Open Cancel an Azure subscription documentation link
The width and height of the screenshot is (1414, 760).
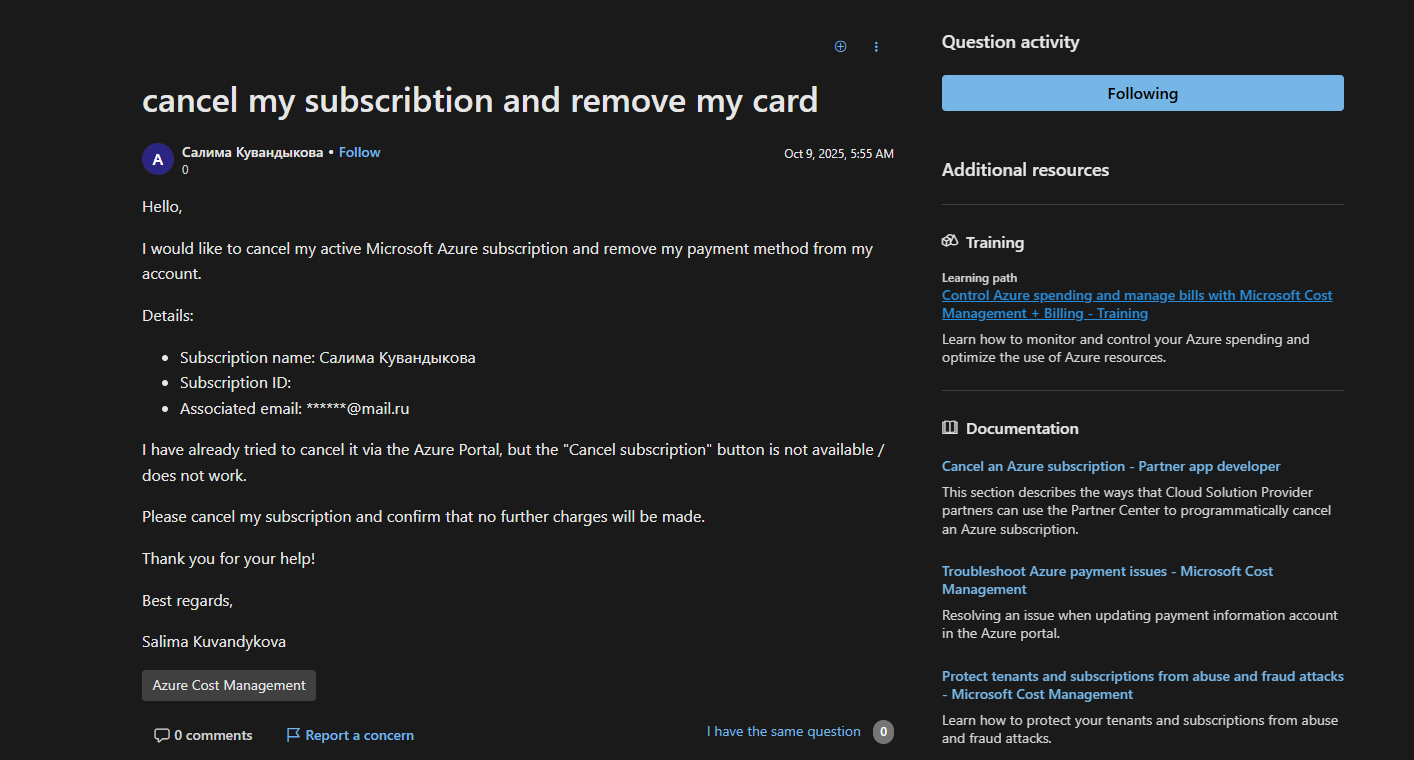tap(1111, 466)
